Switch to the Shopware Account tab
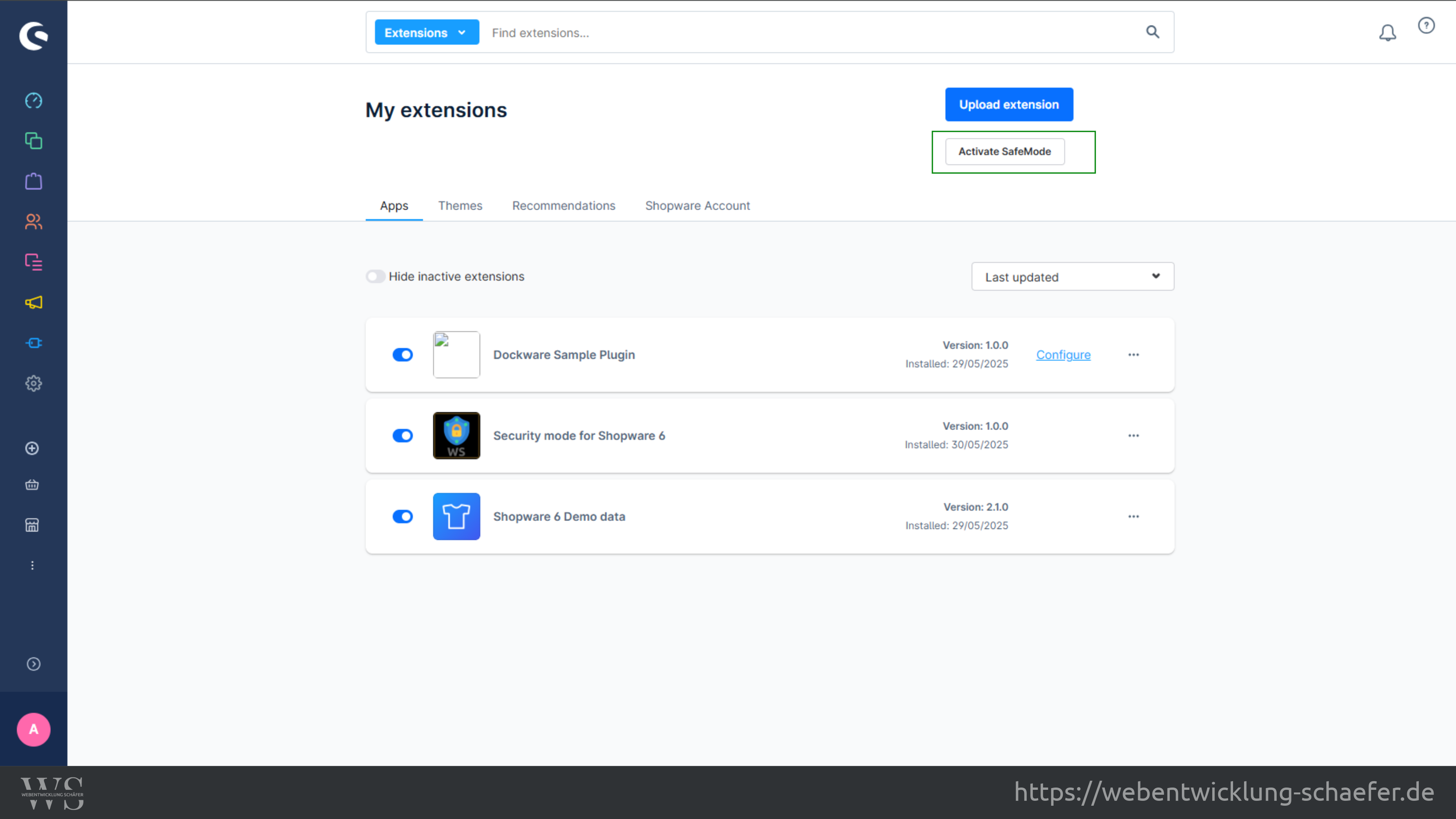 click(698, 206)
